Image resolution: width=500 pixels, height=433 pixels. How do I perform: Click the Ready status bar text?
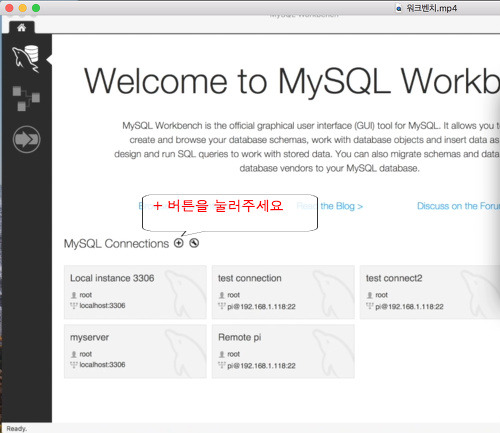(16, 428)
